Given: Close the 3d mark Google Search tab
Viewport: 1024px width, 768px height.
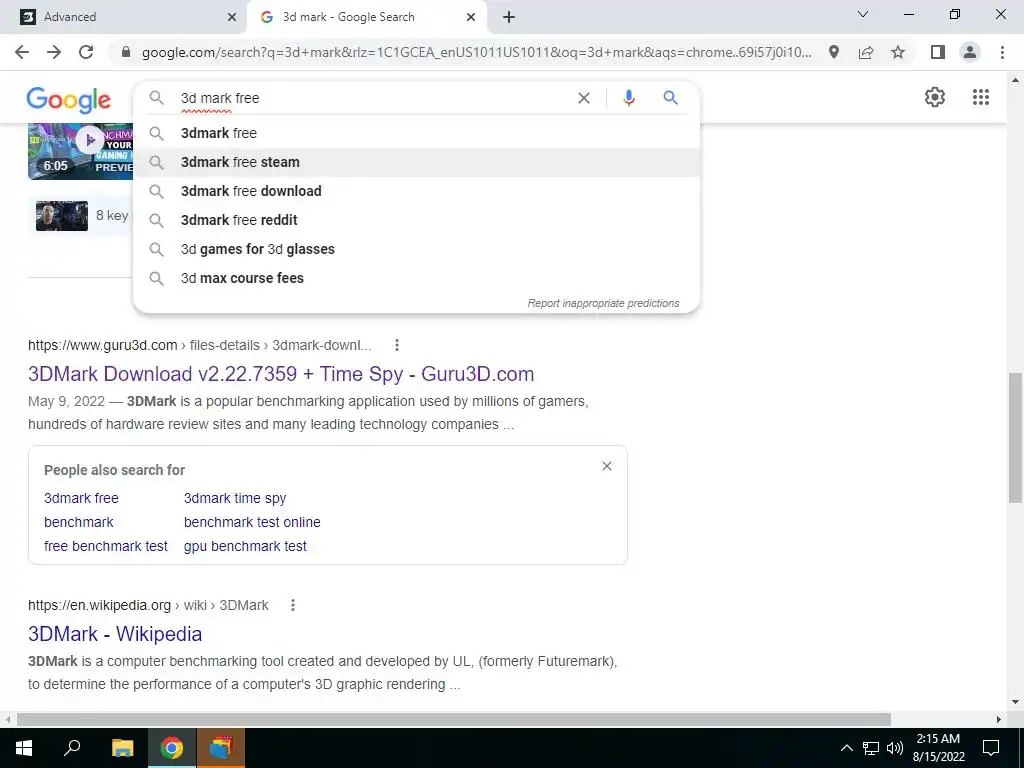Looking at the screenshot, I should click(471, 17).
